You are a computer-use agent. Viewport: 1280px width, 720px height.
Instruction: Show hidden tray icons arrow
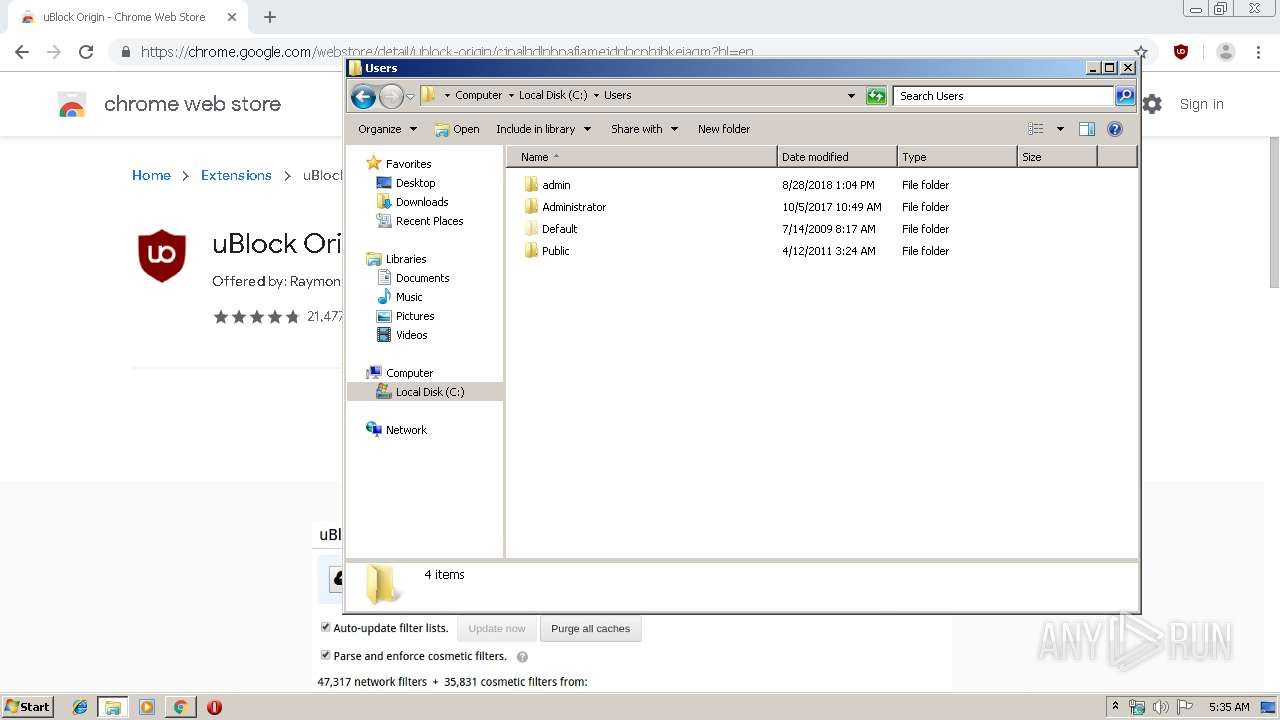1115,707
